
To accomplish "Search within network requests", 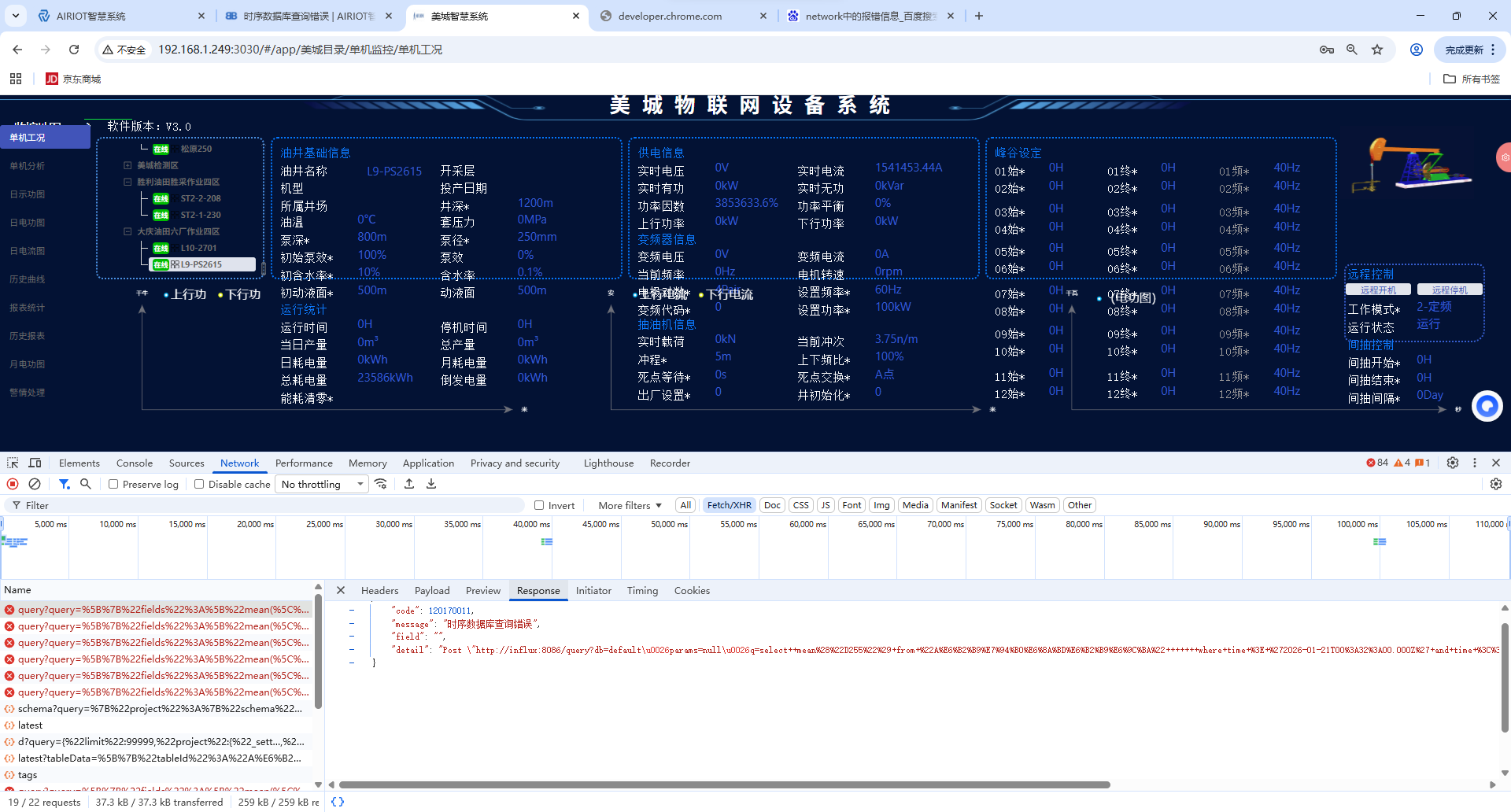I will (x=86, y=484).
